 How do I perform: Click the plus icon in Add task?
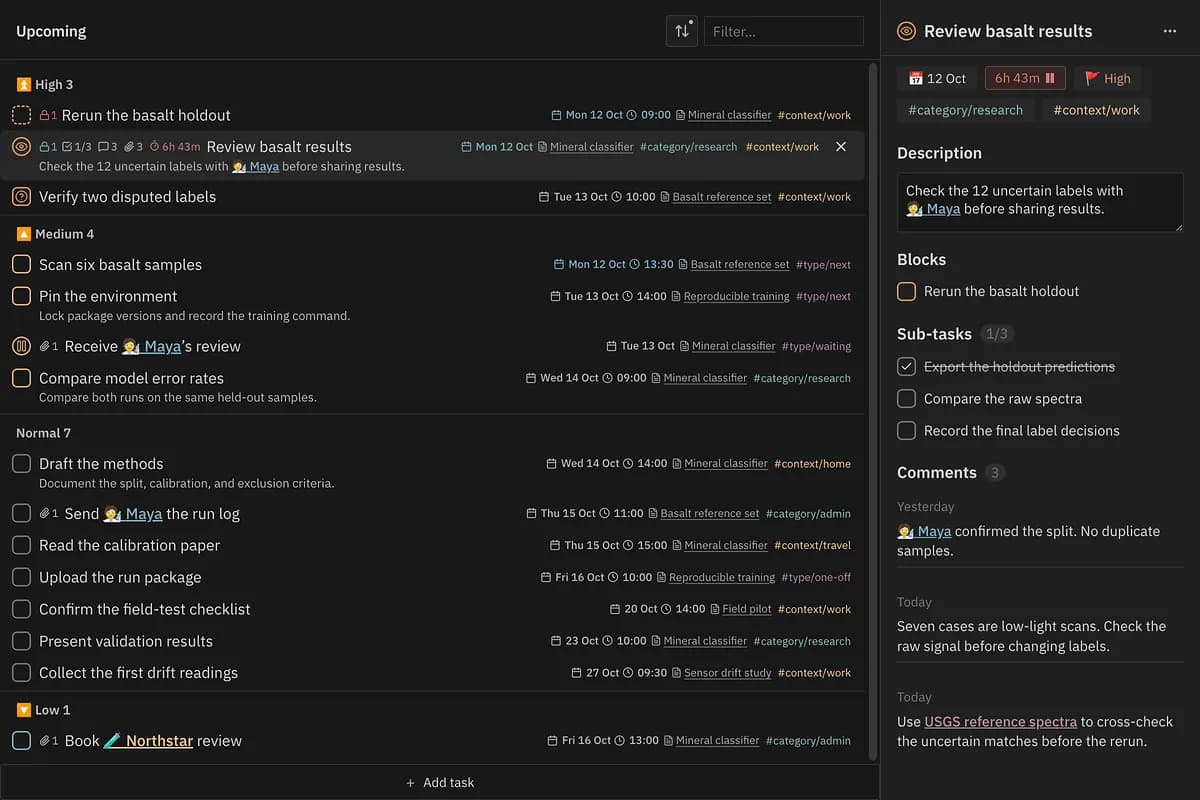(x=410, y=783)
